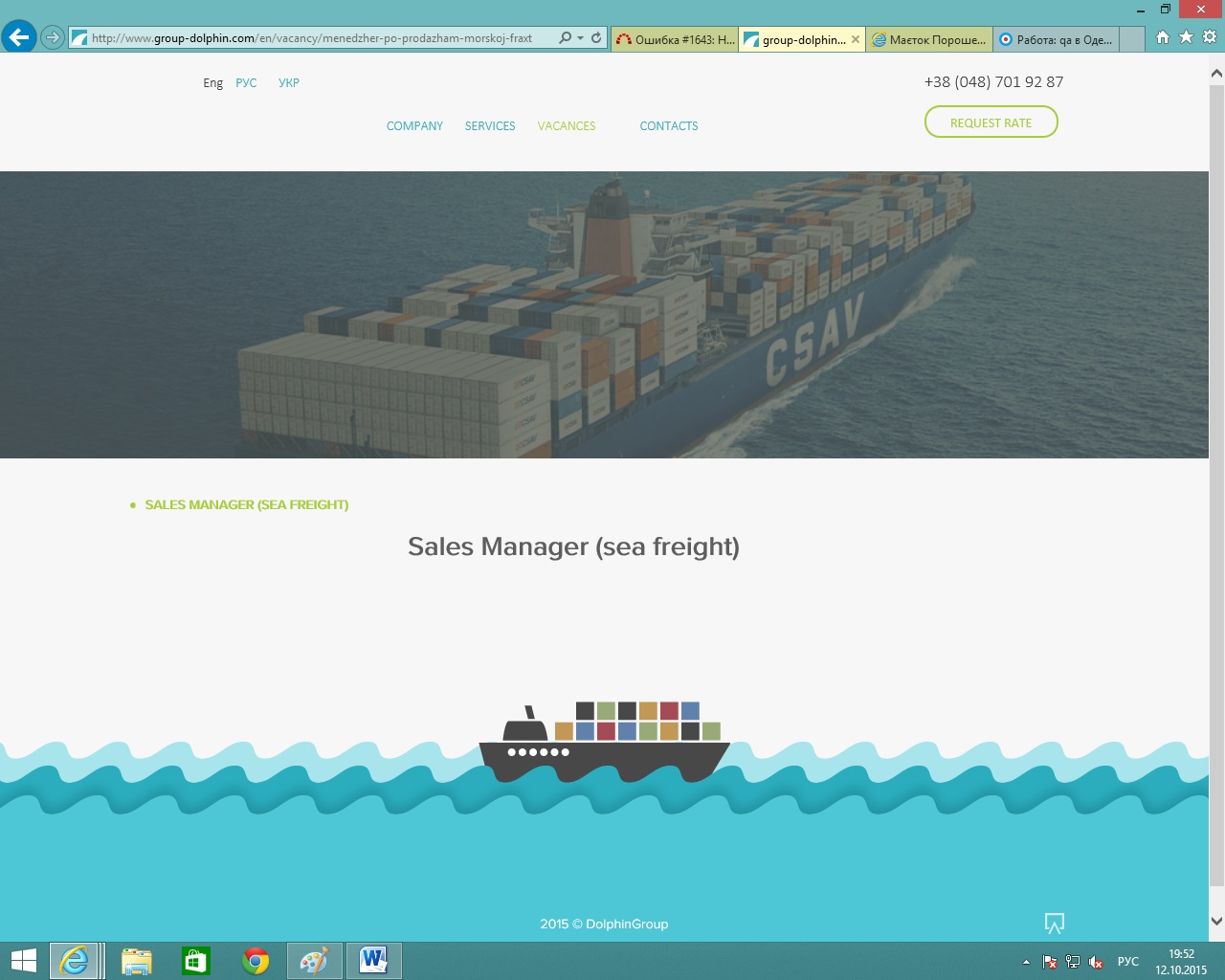Close the group-dolphin tab

click(856, 39)
